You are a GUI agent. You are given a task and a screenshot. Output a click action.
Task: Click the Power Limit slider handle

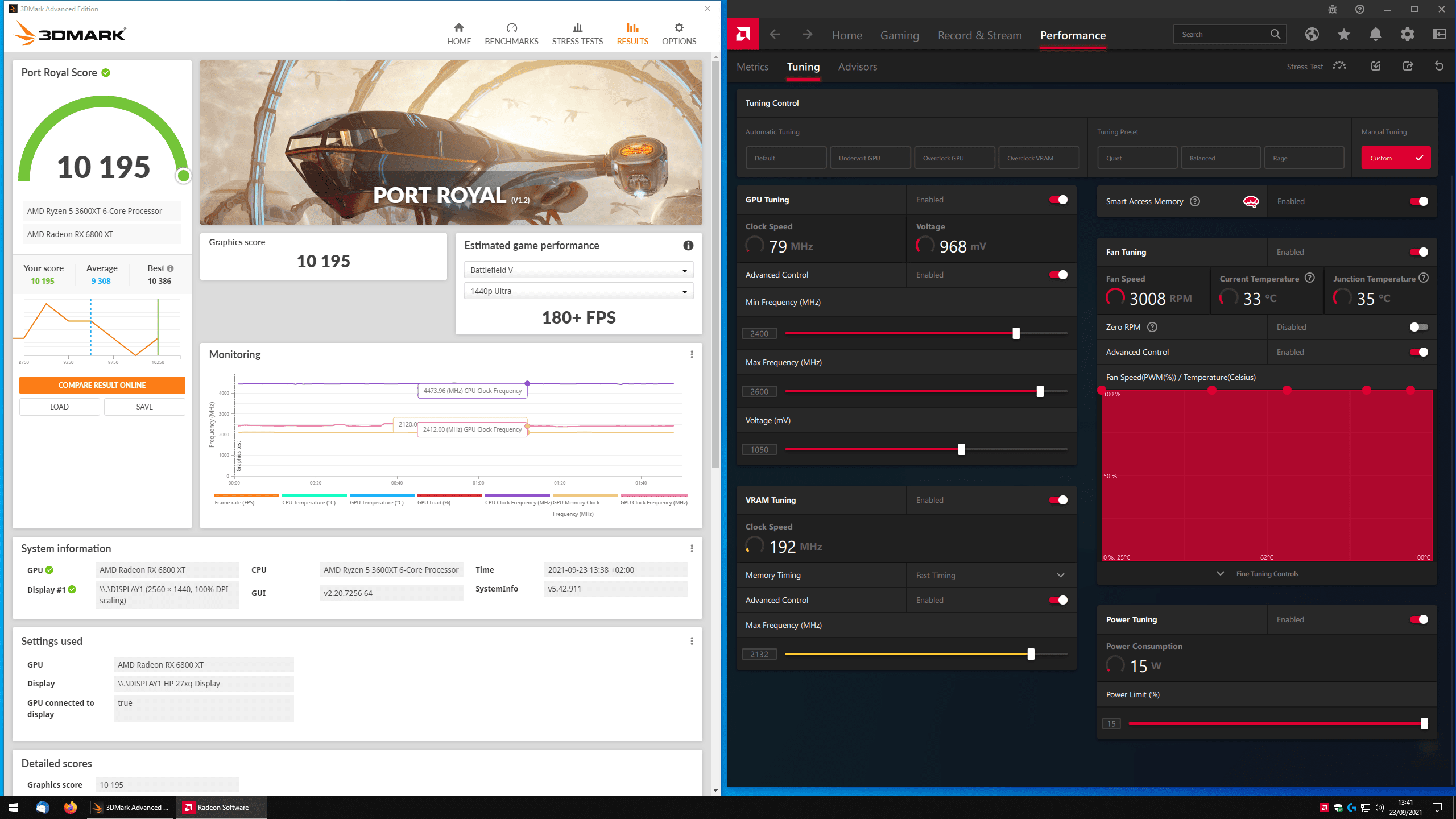[x=1424, y=723]
